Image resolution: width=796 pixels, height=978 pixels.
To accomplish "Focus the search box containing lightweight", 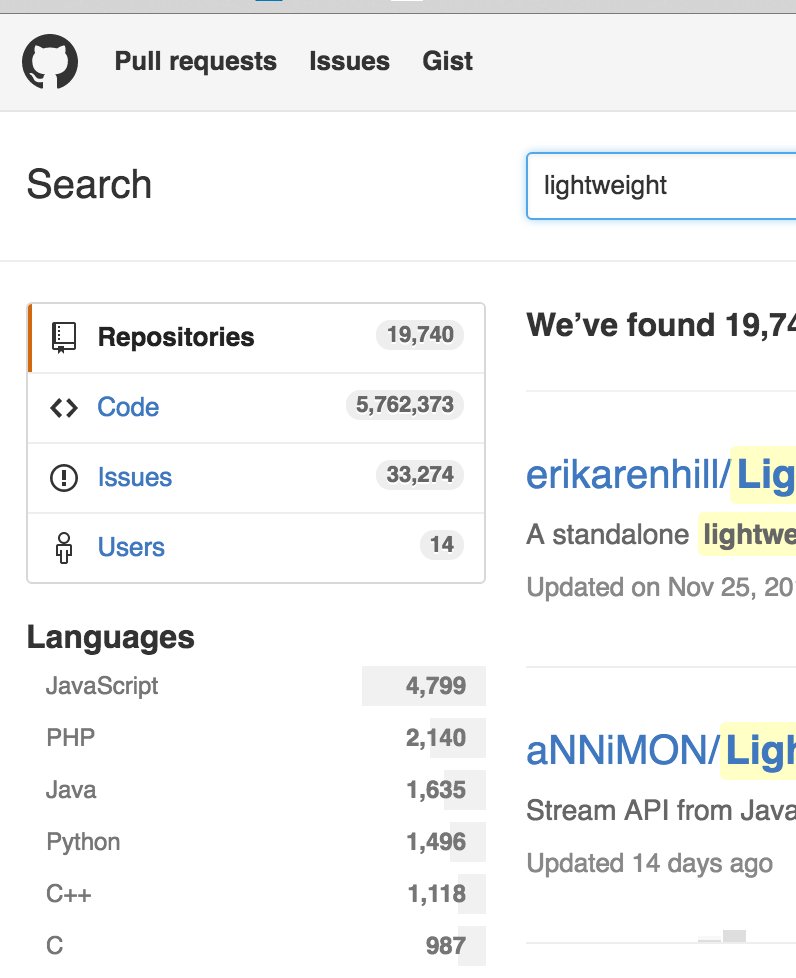I will pos(661,186).
